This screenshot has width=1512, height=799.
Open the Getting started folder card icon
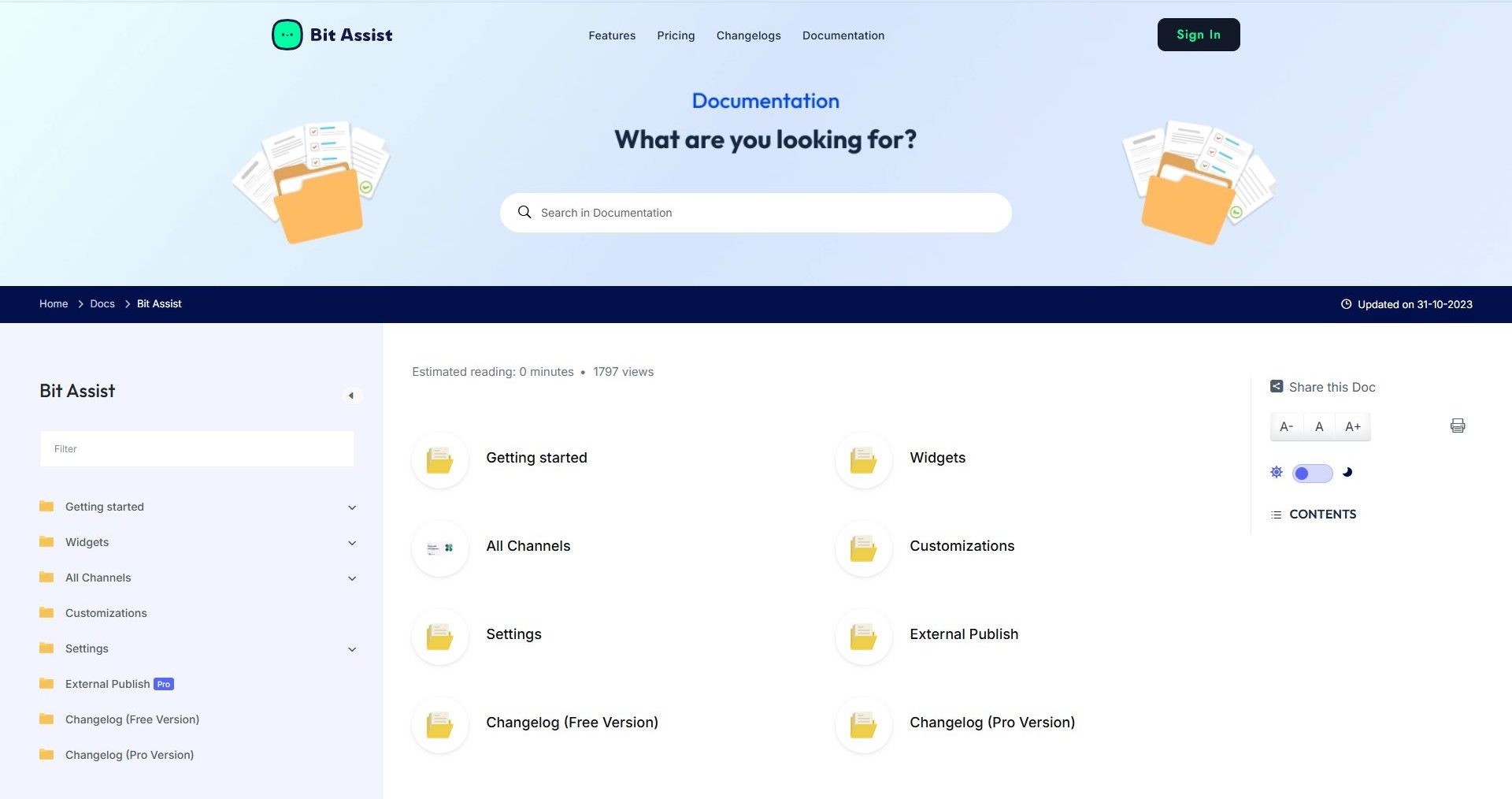click(440, 460)
